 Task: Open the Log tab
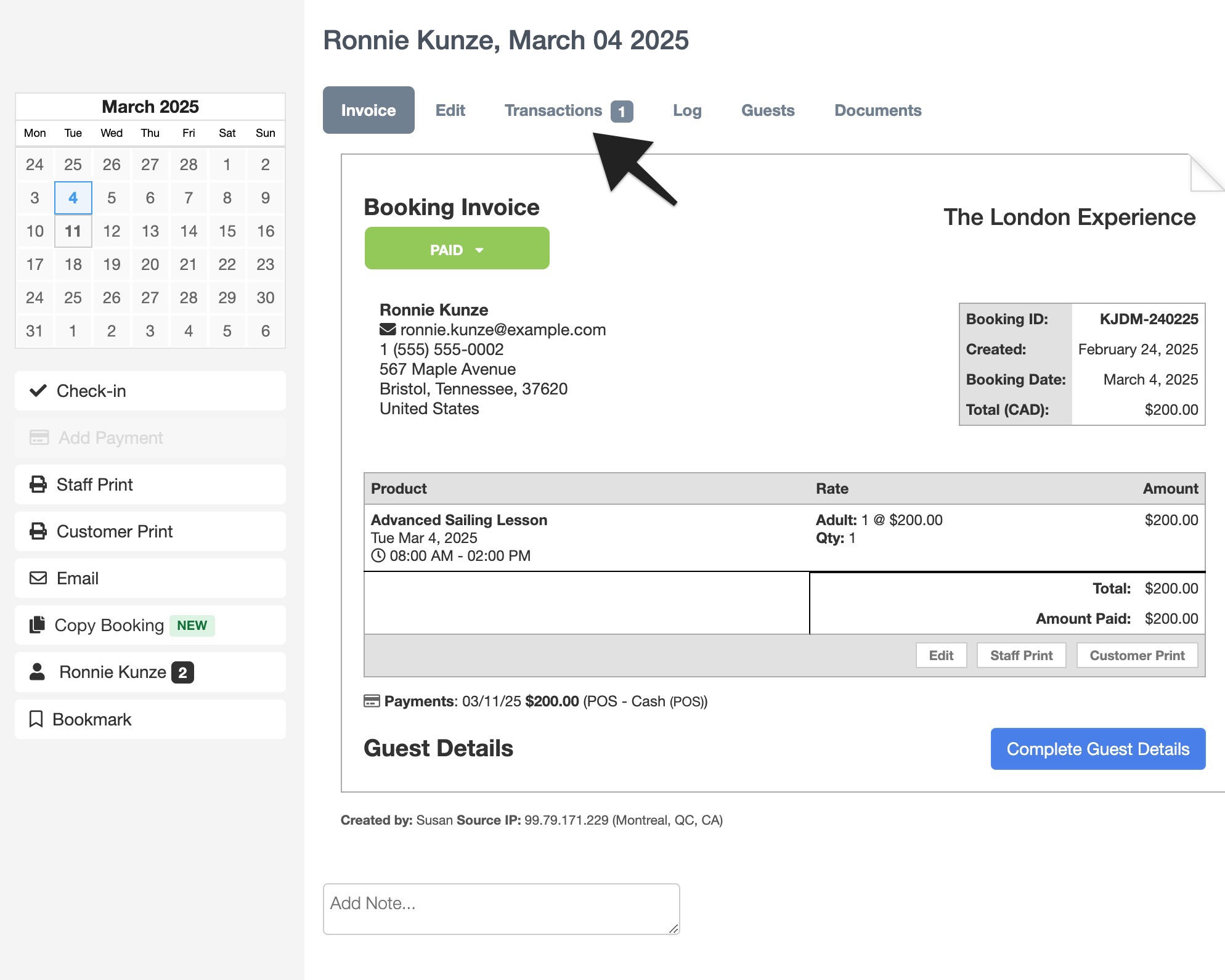(687, 110)
